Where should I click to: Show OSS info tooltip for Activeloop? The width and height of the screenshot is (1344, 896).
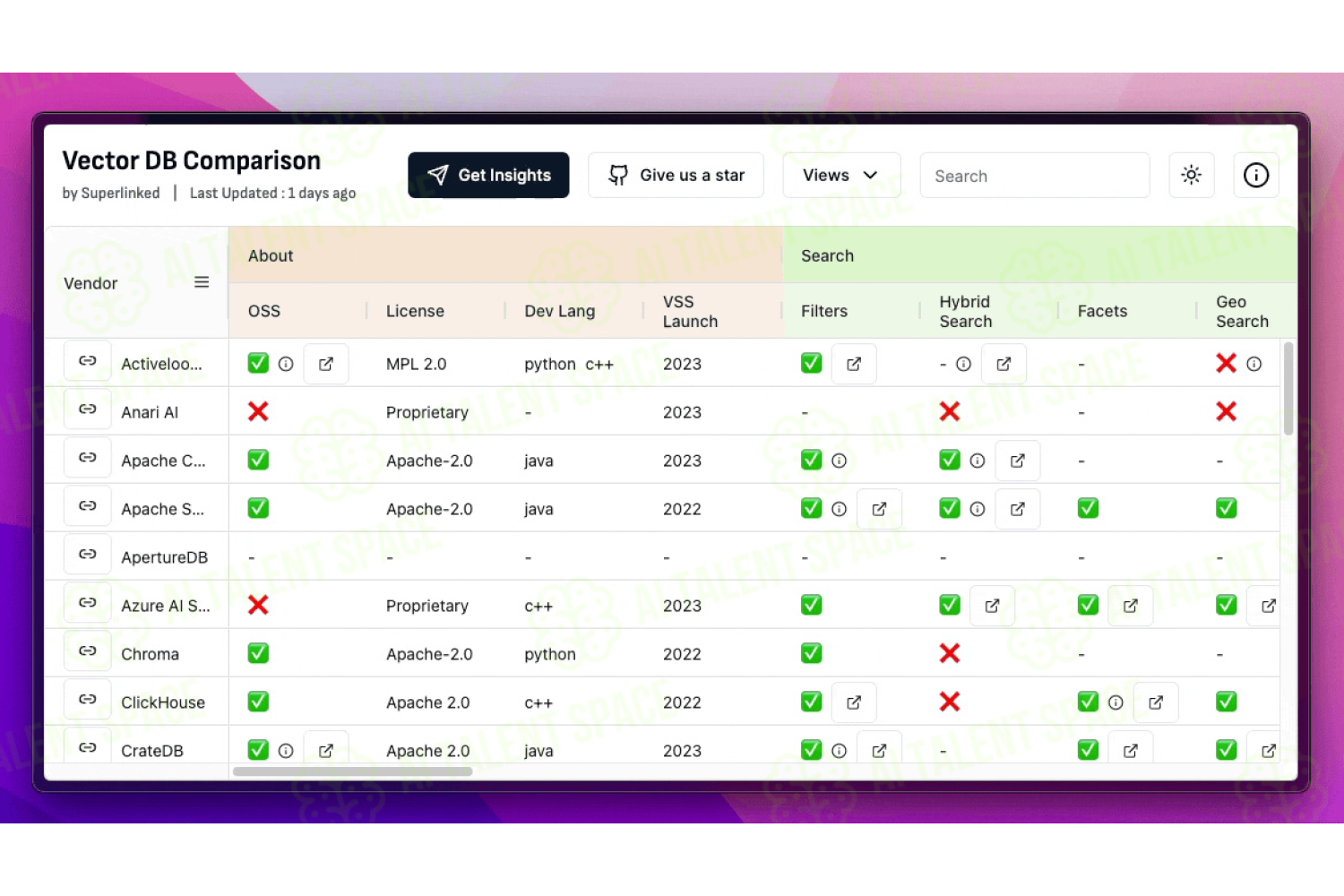pyautogui.click(x=286, y=364)
